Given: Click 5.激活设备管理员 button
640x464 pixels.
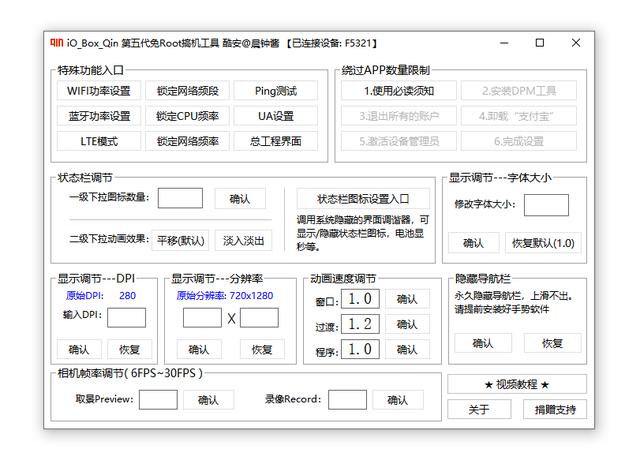Looking at the screenshot, I should [x=399, y=141].
